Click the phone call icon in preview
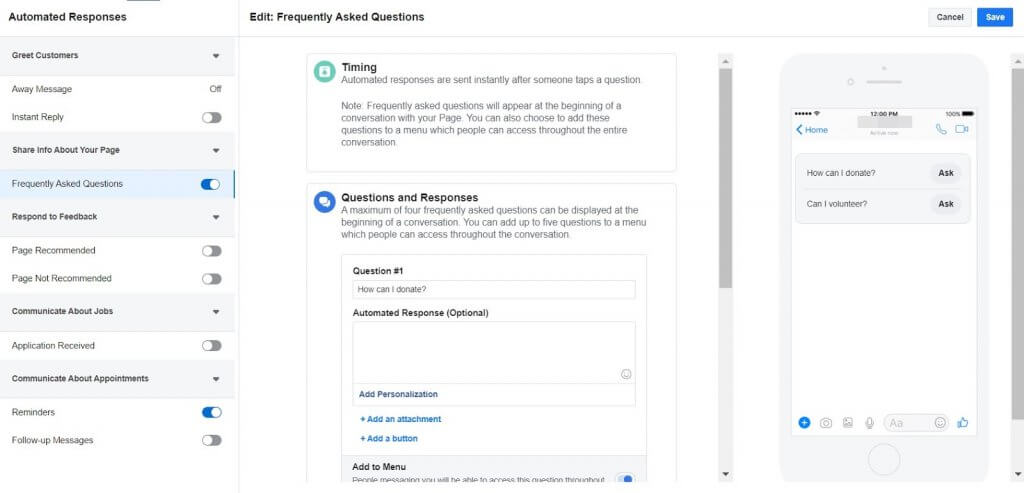The width and height of the screenshot is (1024, 493). point(941,129)
